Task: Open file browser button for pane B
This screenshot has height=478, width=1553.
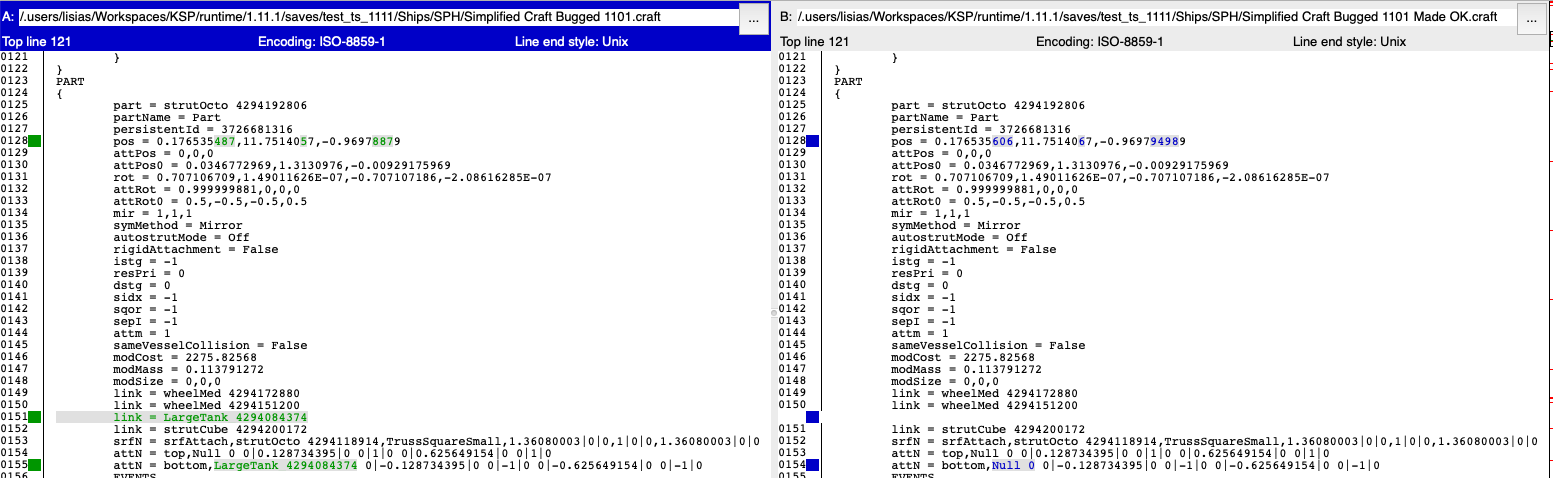Action: [1532, 18]
